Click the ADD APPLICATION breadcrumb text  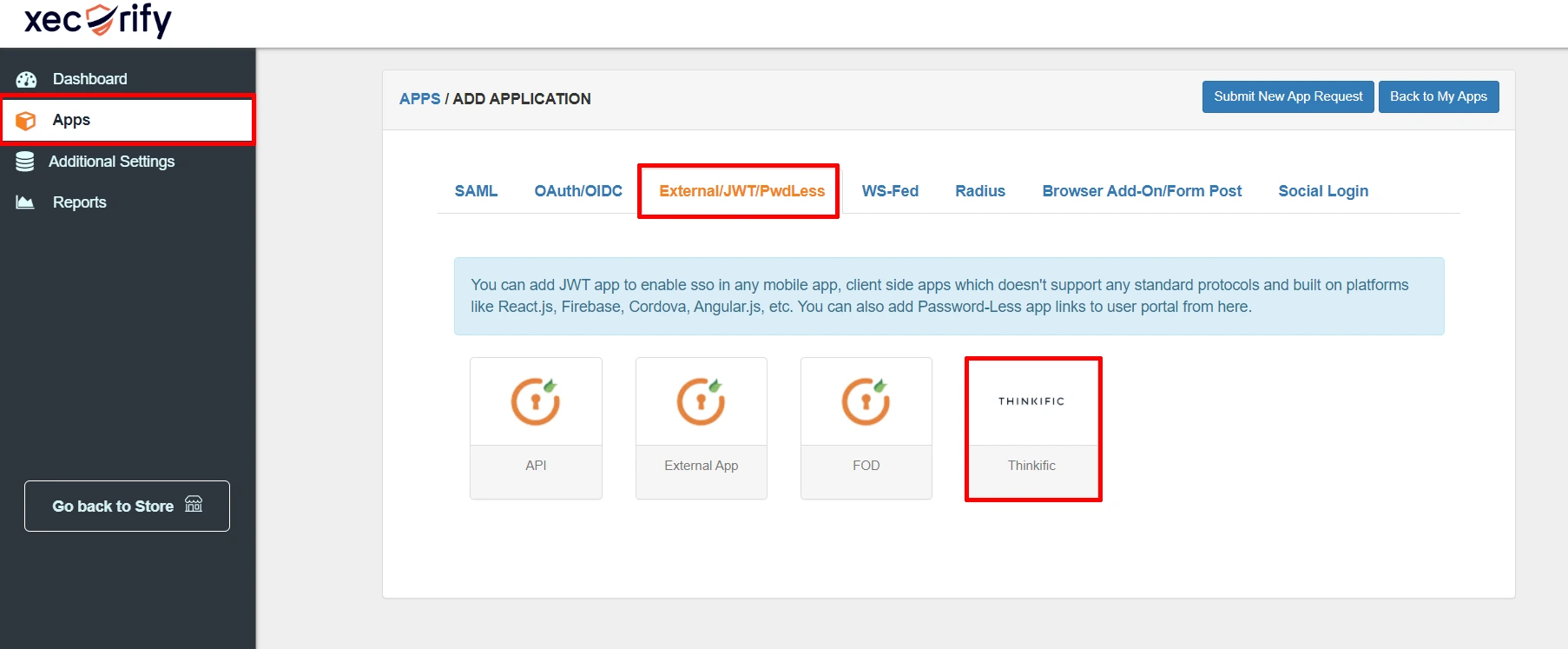coord(522,99)
